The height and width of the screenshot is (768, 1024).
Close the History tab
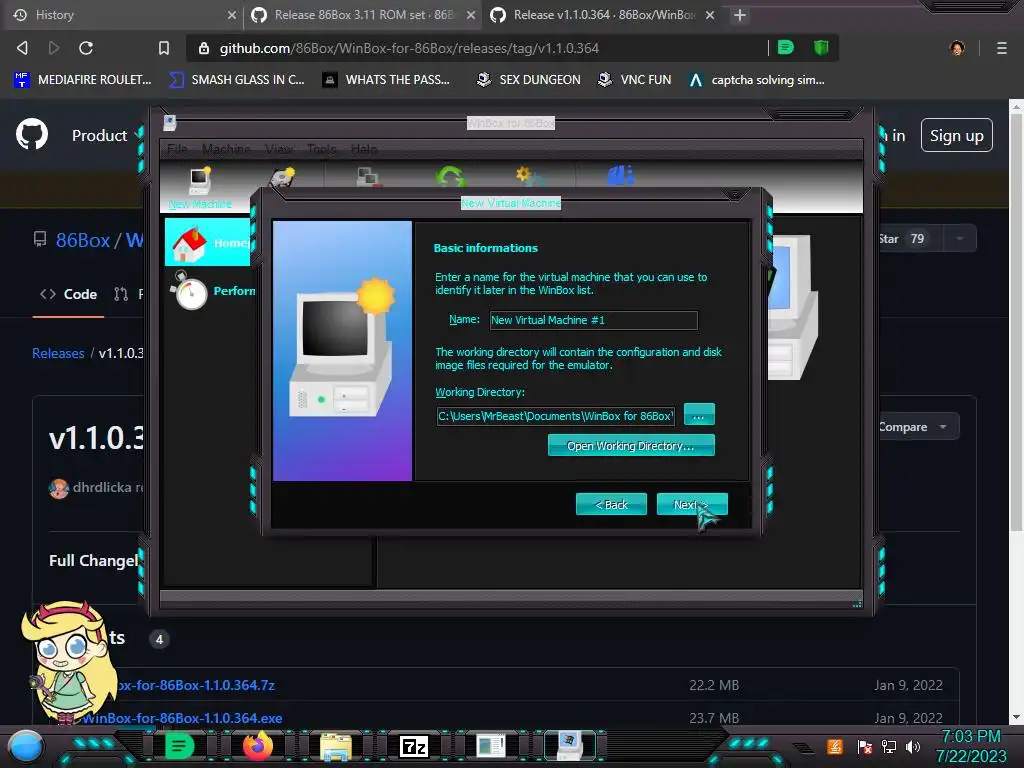(x=232, y=15)
